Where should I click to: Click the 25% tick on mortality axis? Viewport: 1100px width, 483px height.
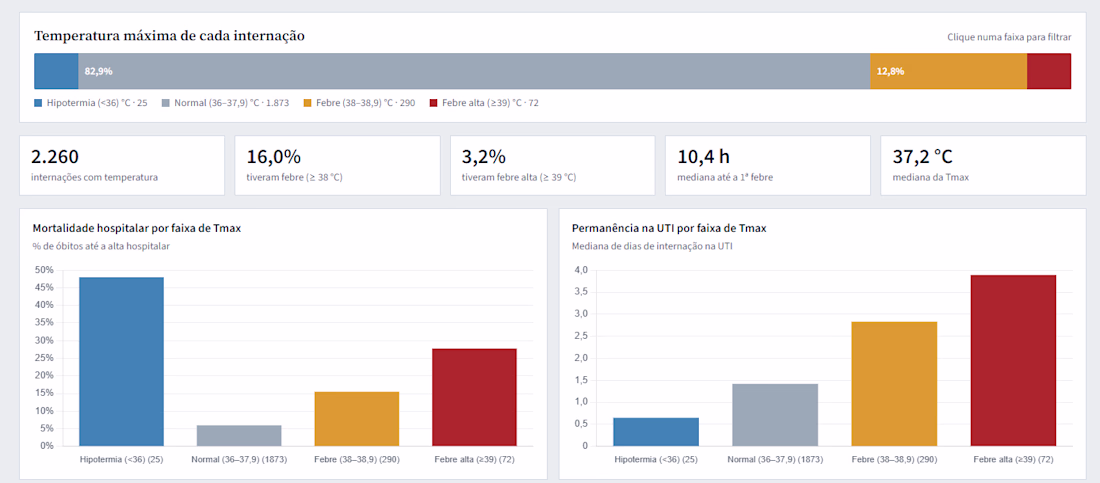point(43,358)
